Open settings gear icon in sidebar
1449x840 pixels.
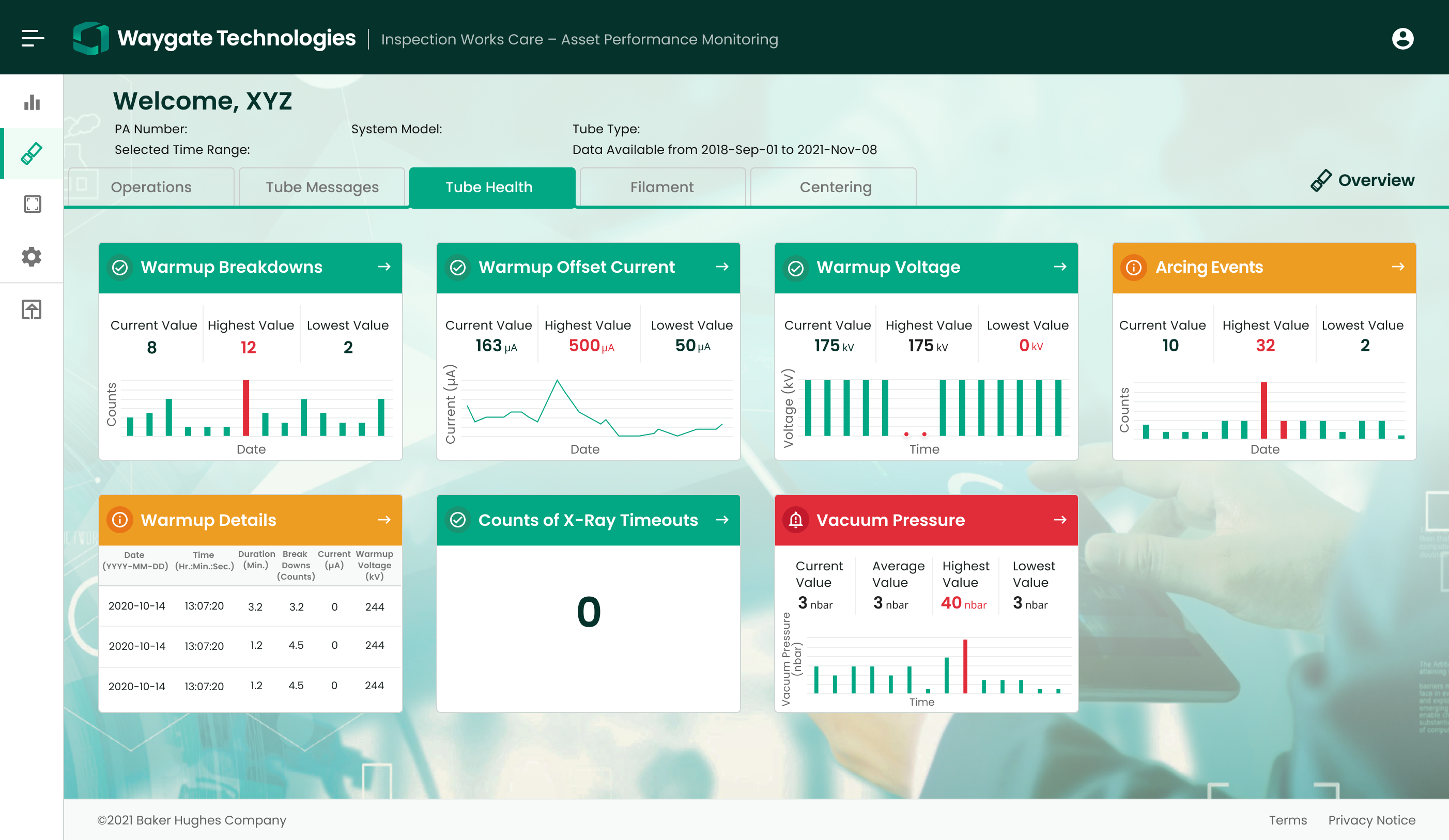click(x=31, y=256)
